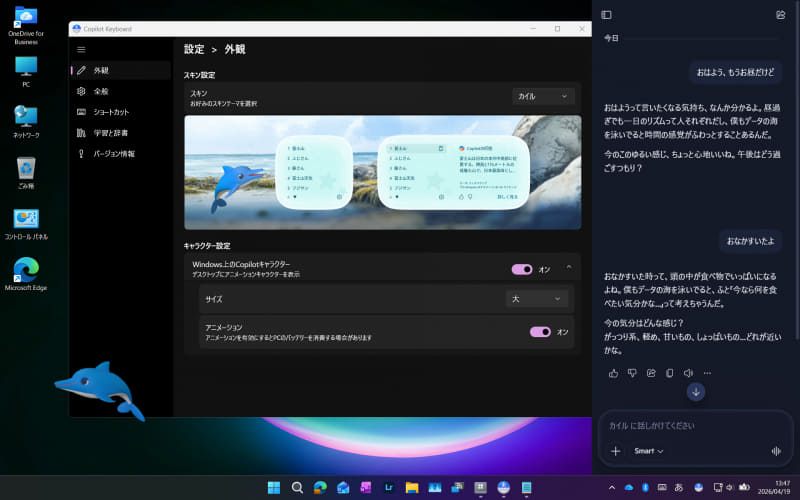This screenshot has height=500, width=800.
Task: Open the スキン skin dropdown showing カイル
Action: (x=543, y=96)
